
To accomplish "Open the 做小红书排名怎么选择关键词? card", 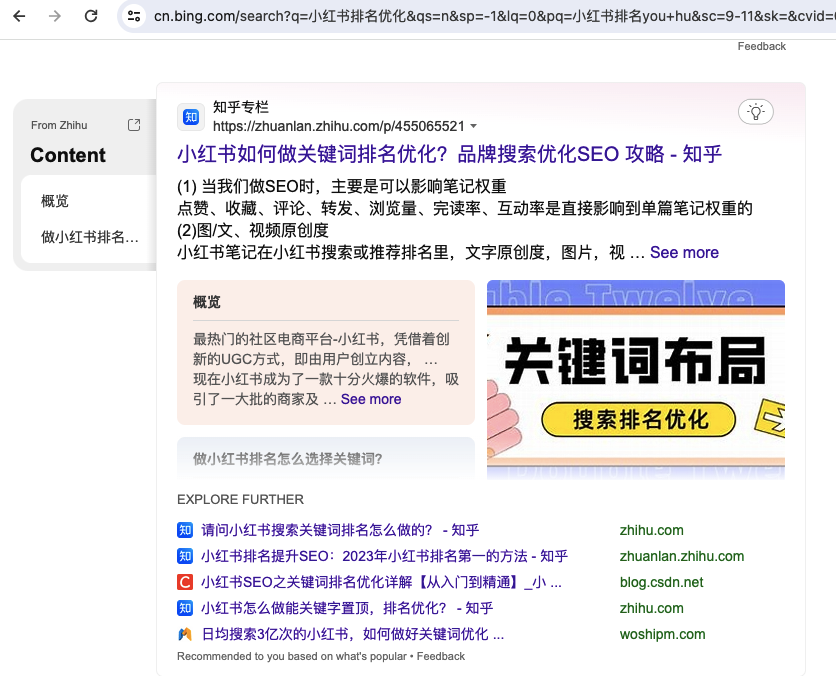I will pos(326,458).
